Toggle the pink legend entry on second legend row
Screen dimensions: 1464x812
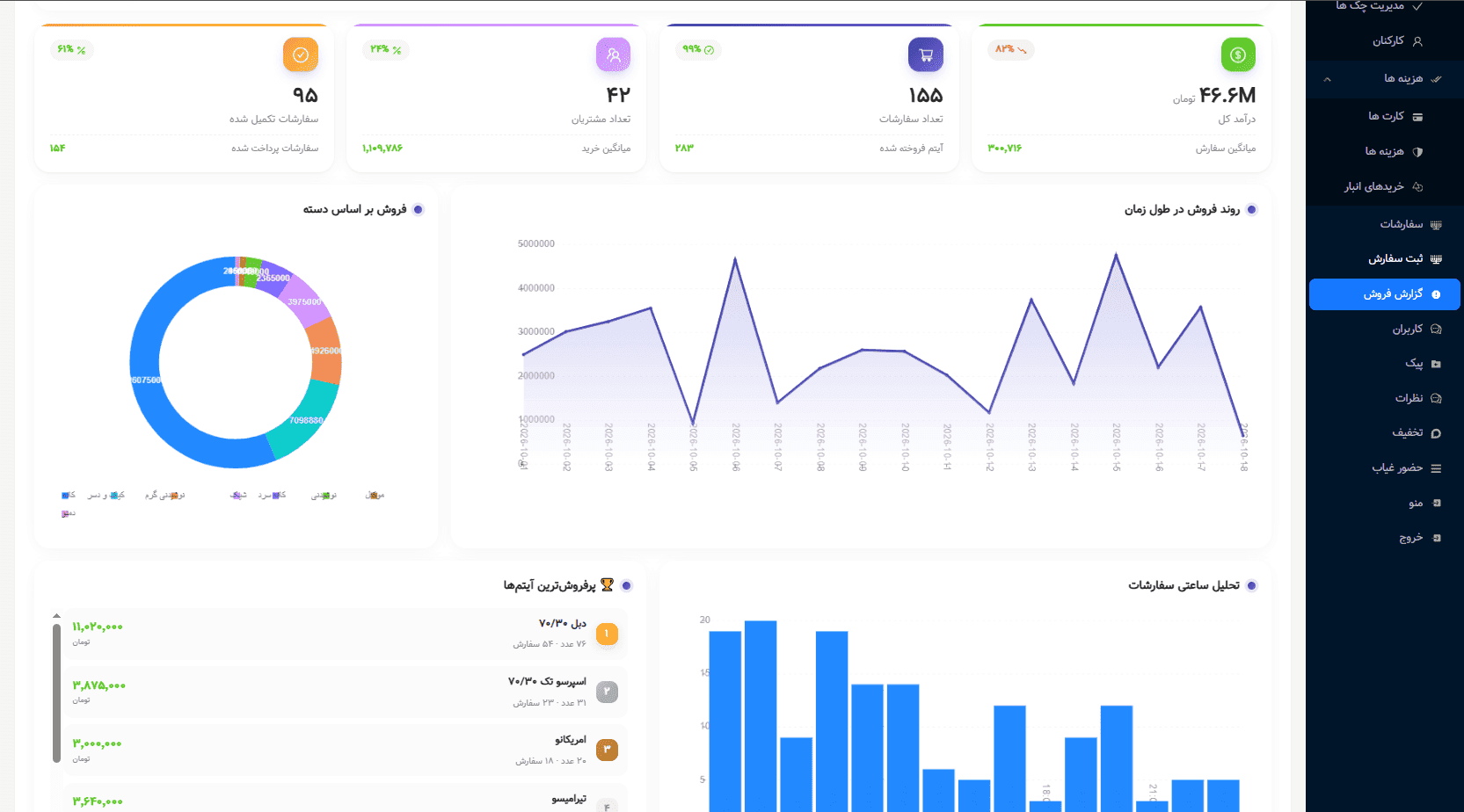68,513
